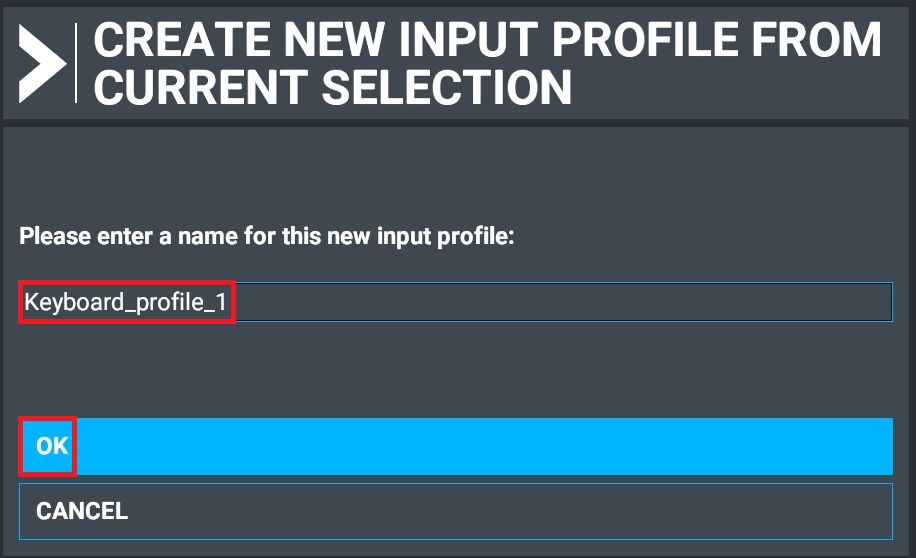The image size is (916, 558).
Task: Click the OK label text
Action: coord(51,446)
